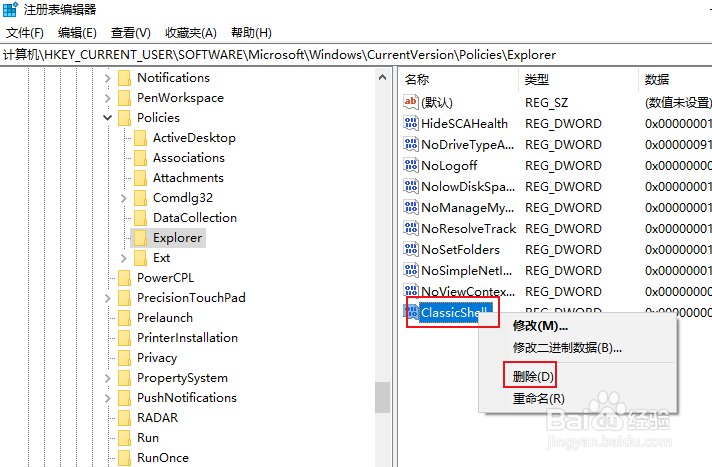Click the DataCollection folder icon
Screen dimensions: 712x467
tap(140, 218)
